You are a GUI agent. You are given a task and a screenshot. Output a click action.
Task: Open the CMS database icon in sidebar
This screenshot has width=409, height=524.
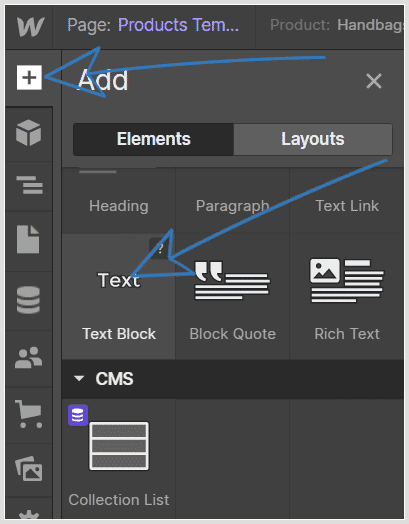(28, 300)
